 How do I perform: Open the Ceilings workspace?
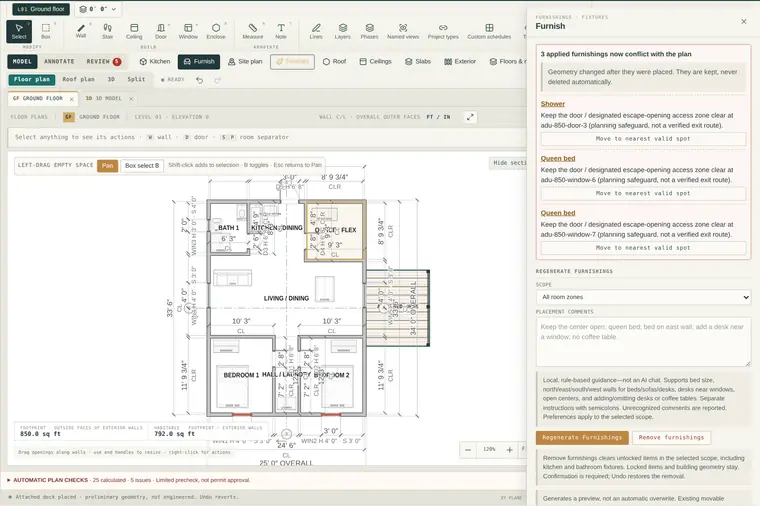376,62
